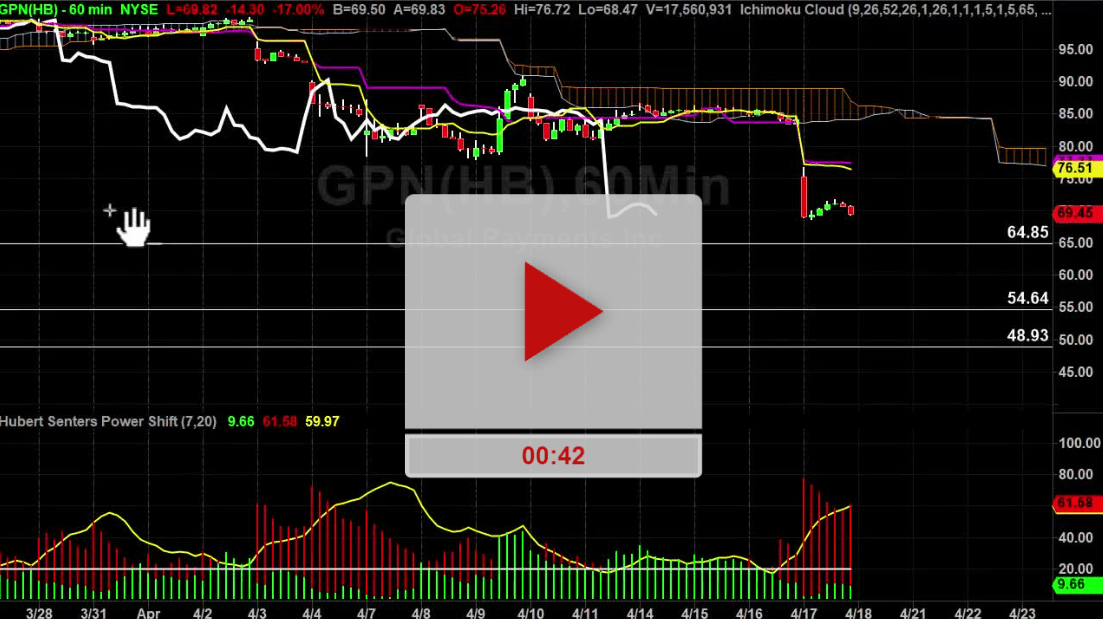Click the red 61.58 indicator value tag
This screenshot has height=619, width=1103.
pyautogui.click(x=1076, y=503)
